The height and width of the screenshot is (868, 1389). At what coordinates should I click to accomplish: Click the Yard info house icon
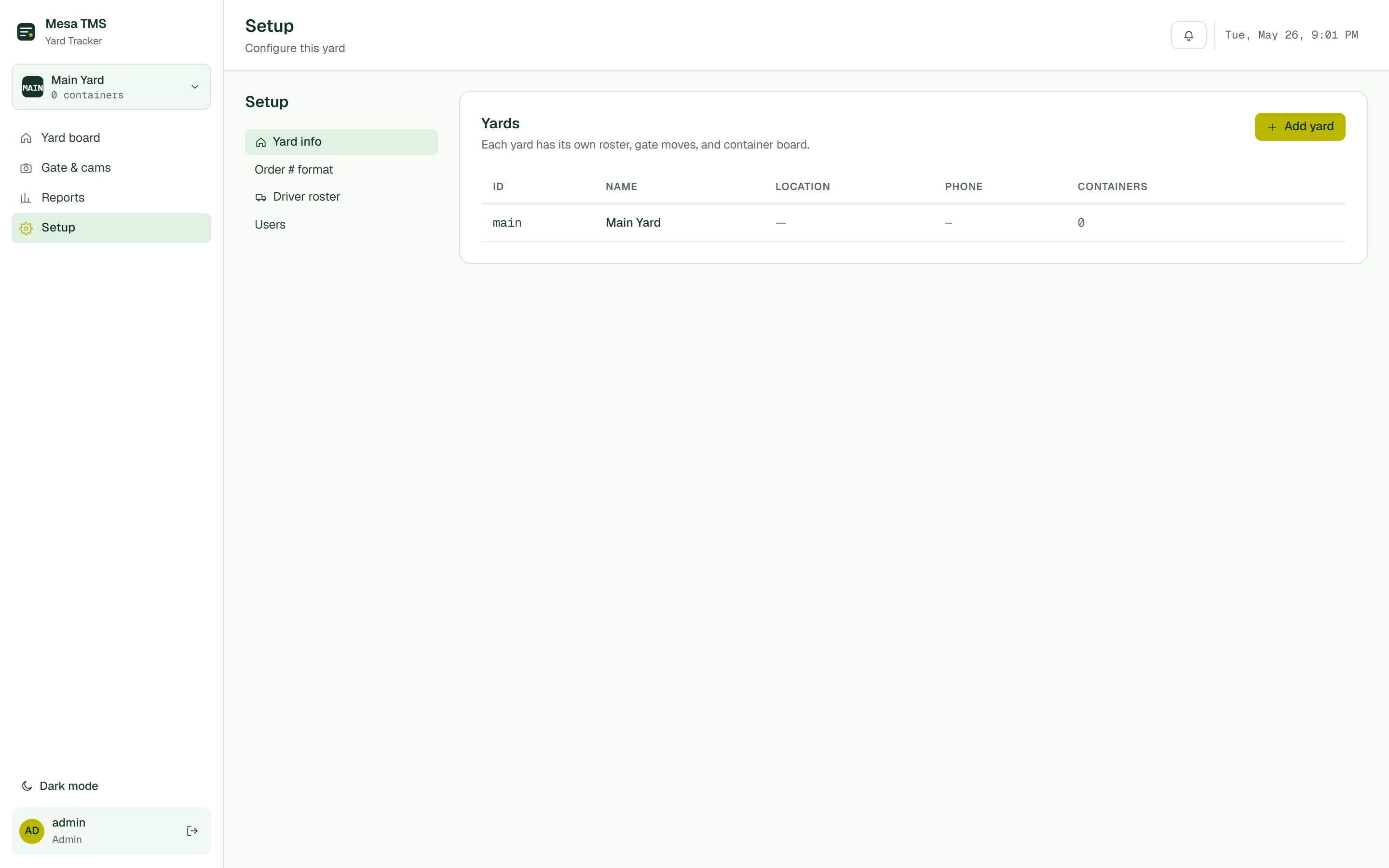click(260, 142)
